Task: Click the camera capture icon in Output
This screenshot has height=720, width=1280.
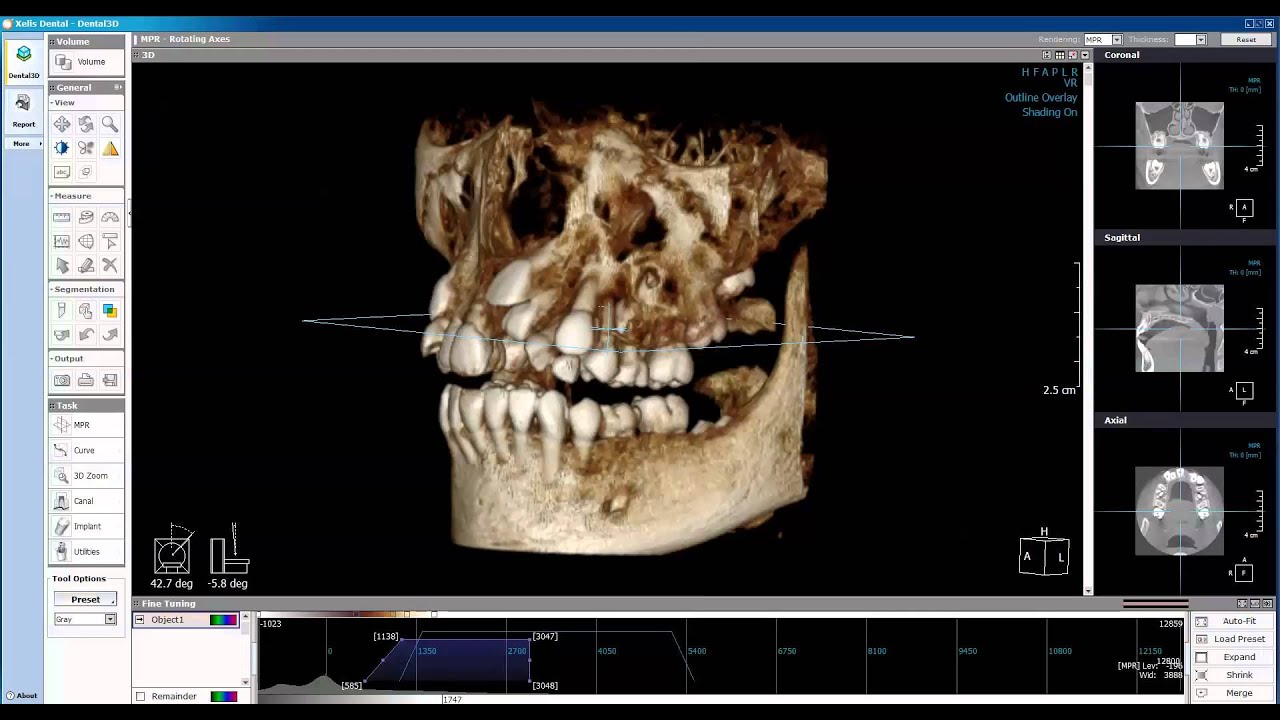Action: point(62,380)
